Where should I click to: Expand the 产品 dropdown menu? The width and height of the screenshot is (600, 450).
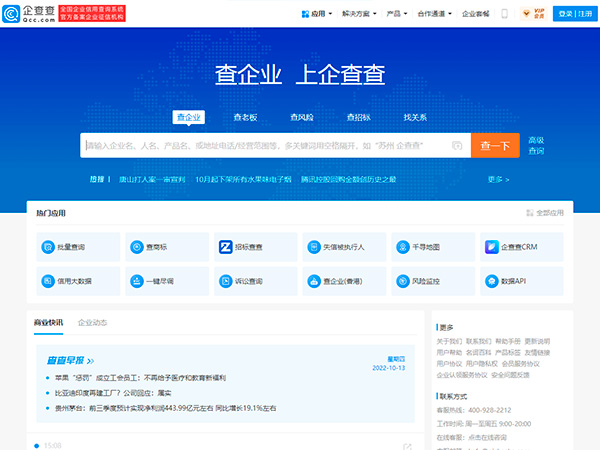point(396,14)
